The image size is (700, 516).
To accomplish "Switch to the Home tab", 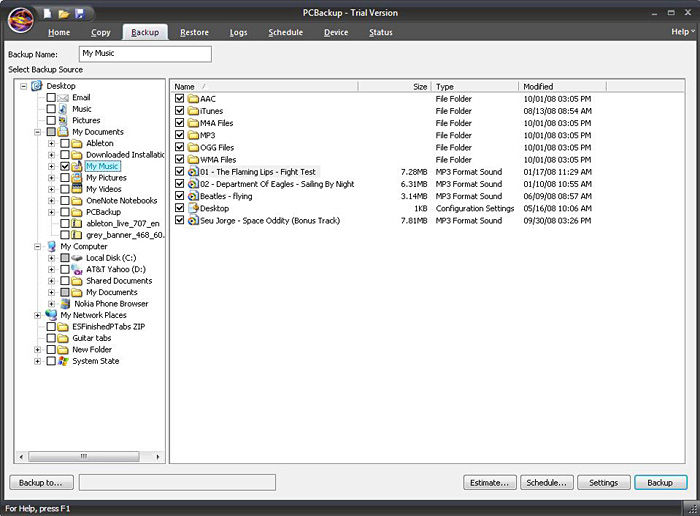I will [x=59, y=32].
